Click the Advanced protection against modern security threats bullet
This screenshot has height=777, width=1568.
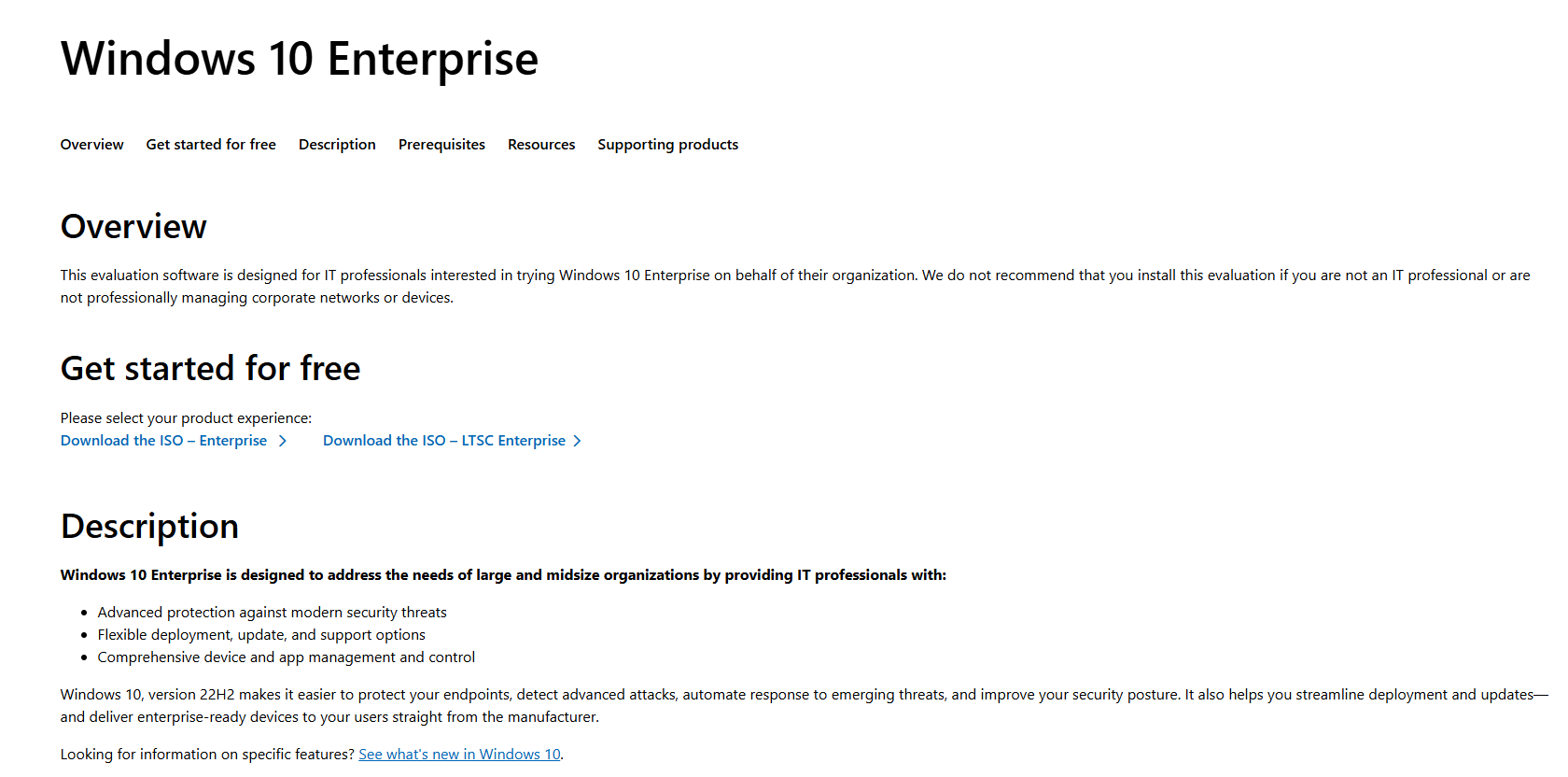(272, 613)
